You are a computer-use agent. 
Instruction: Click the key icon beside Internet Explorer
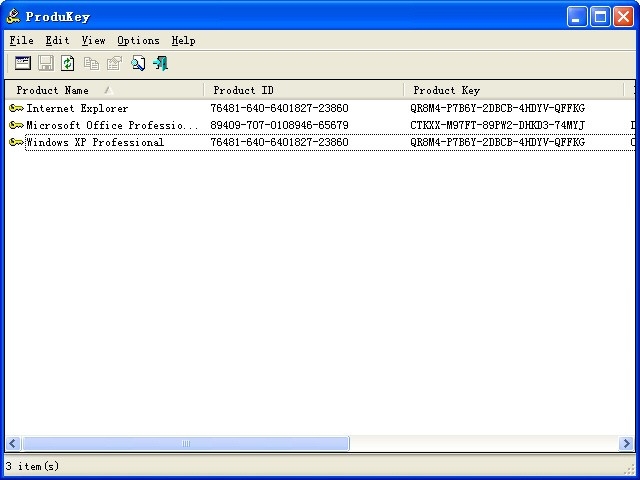pos(16,108)
